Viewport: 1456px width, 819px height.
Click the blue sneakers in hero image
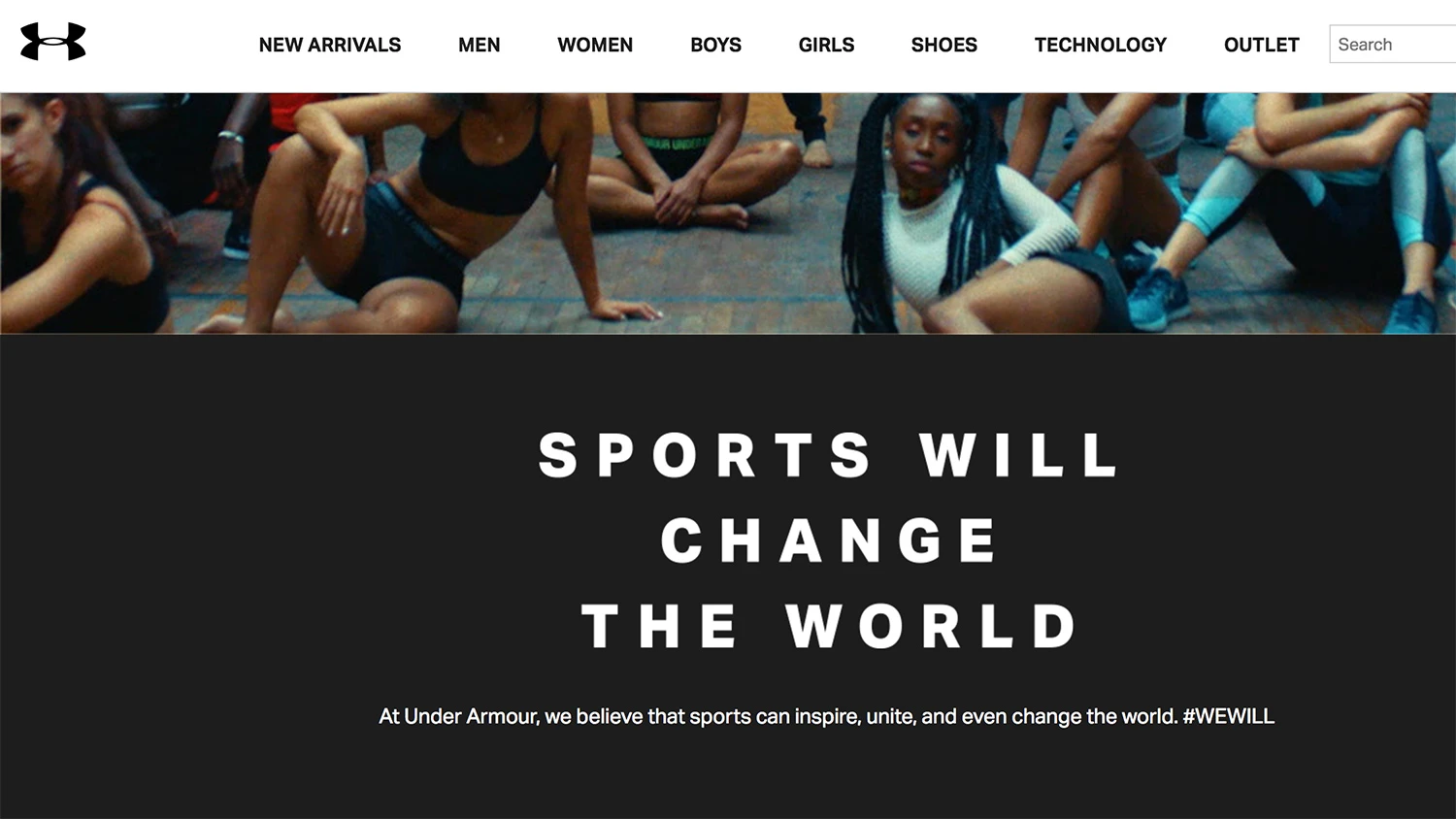1158,296
